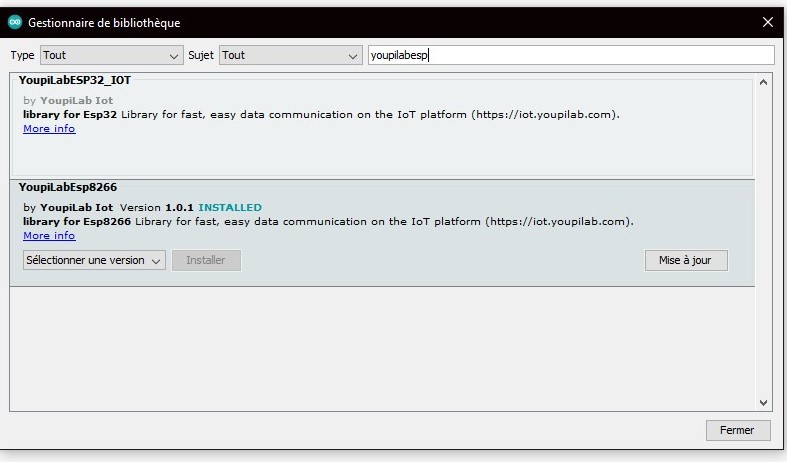Click the scrollbar up arrow

763,82
